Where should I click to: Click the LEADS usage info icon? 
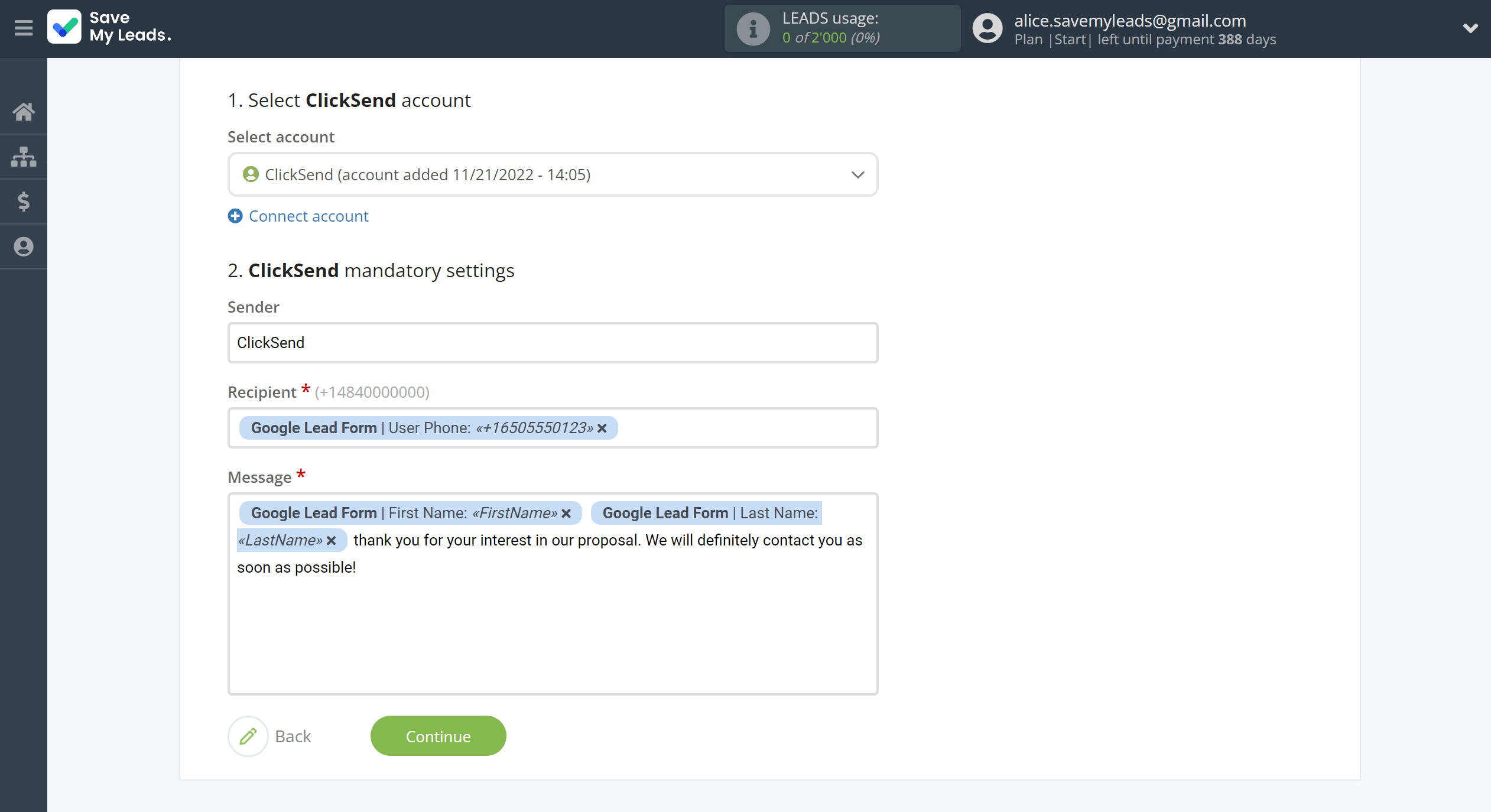pos(753,28)
